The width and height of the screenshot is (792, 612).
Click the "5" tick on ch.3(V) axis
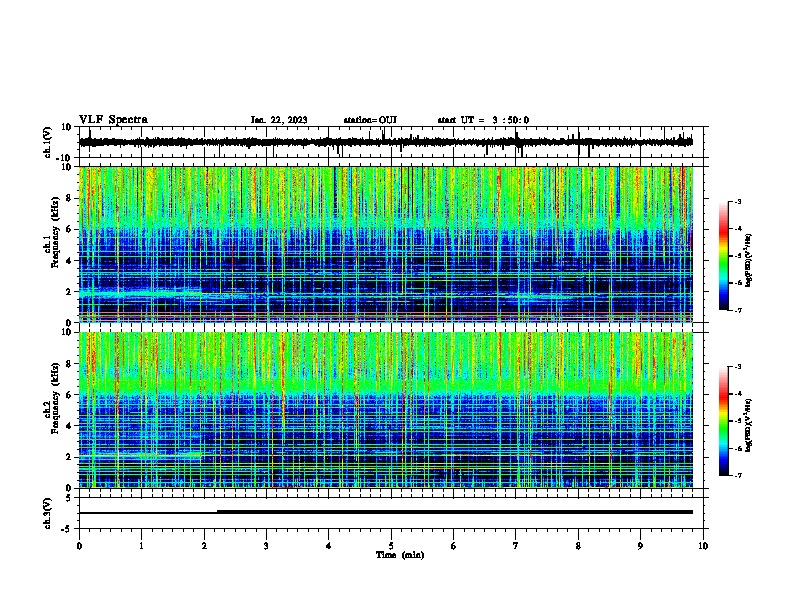pyautogui.click(x=70, y=498)
